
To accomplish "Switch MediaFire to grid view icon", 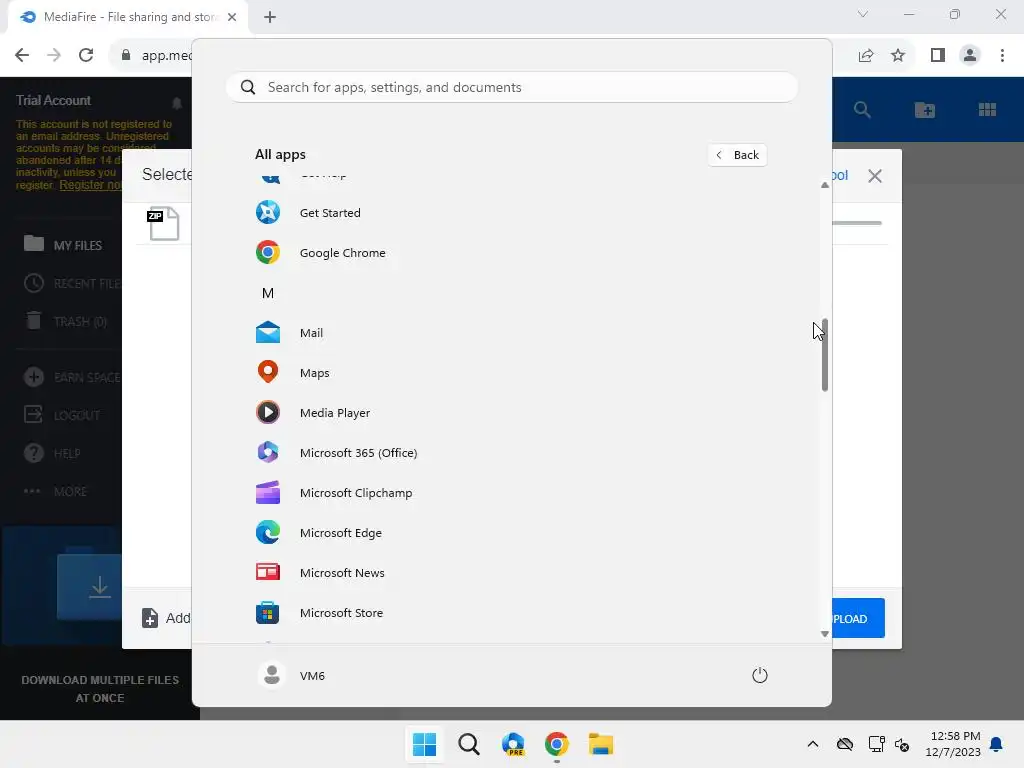I will pyautogui.click(x=987, y=110).
